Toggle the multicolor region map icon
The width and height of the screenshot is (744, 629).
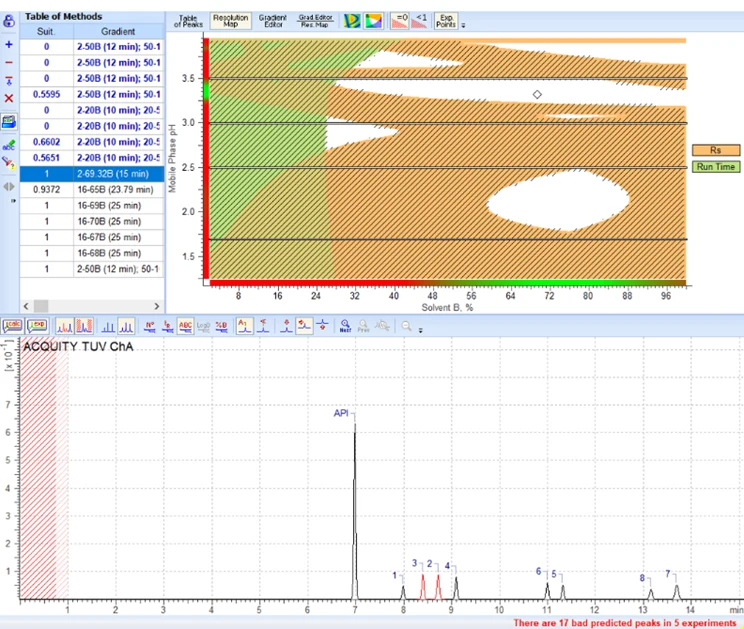point(374,21)
